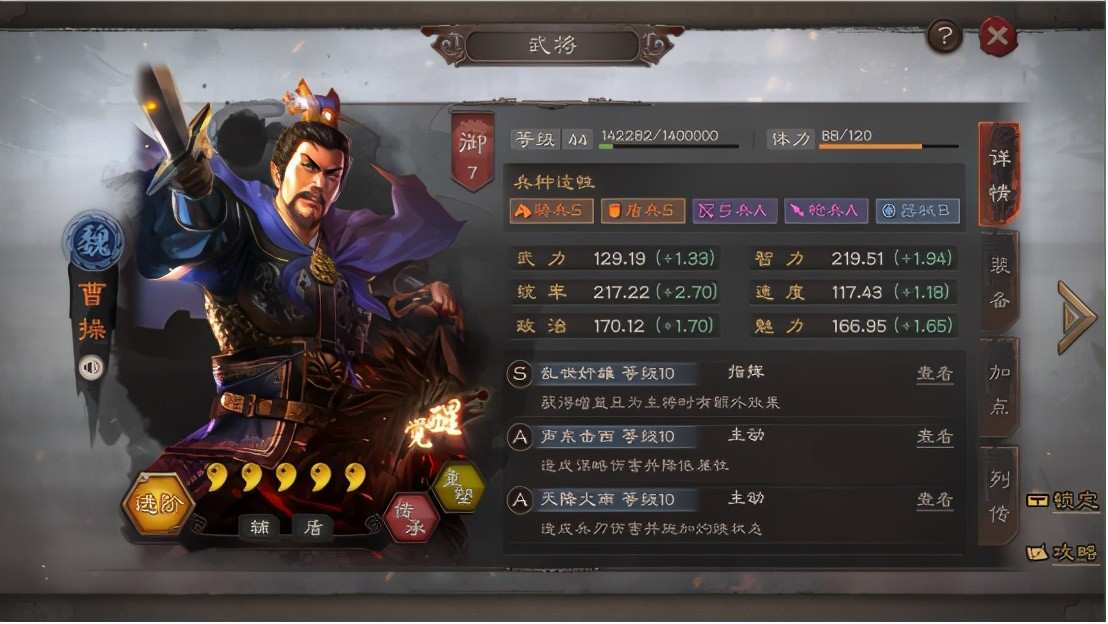Viewport: 1108px width, 624px height.
Task: Toggle the 锁定 lock option
Action: pos(1063,500)
